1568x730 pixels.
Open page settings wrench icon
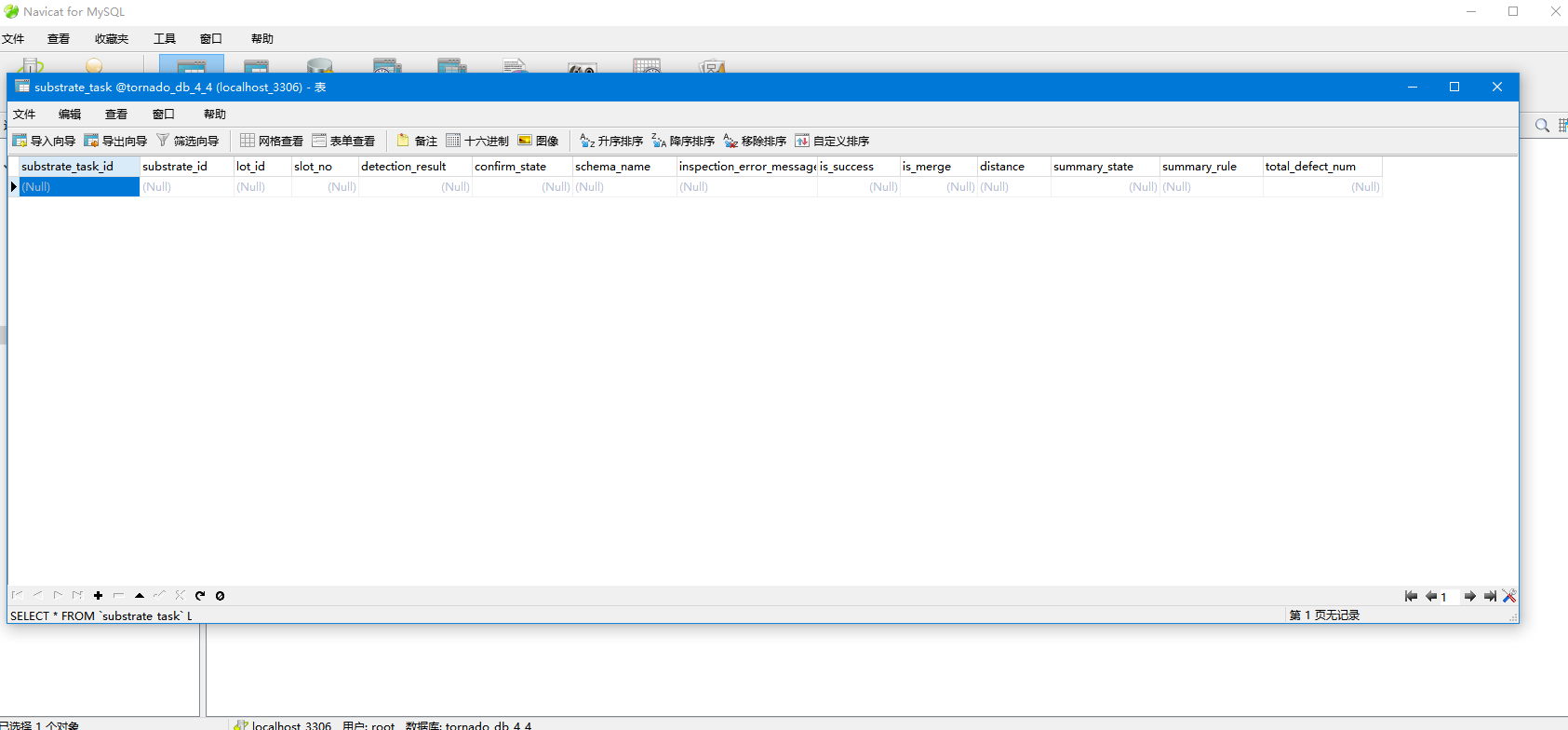pyautogui.click(x=1509, y=596)
